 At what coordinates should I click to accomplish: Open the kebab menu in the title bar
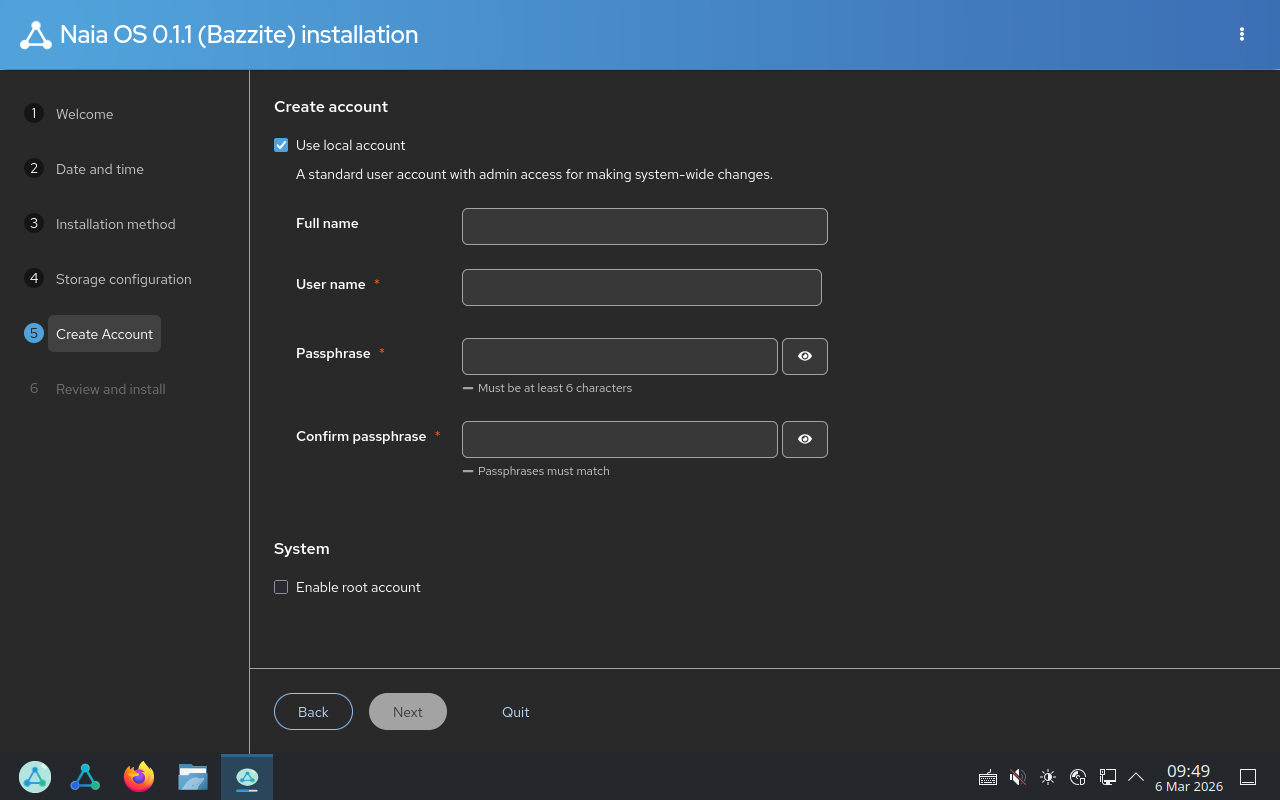pyautogui.click(x=1241, y=34)
